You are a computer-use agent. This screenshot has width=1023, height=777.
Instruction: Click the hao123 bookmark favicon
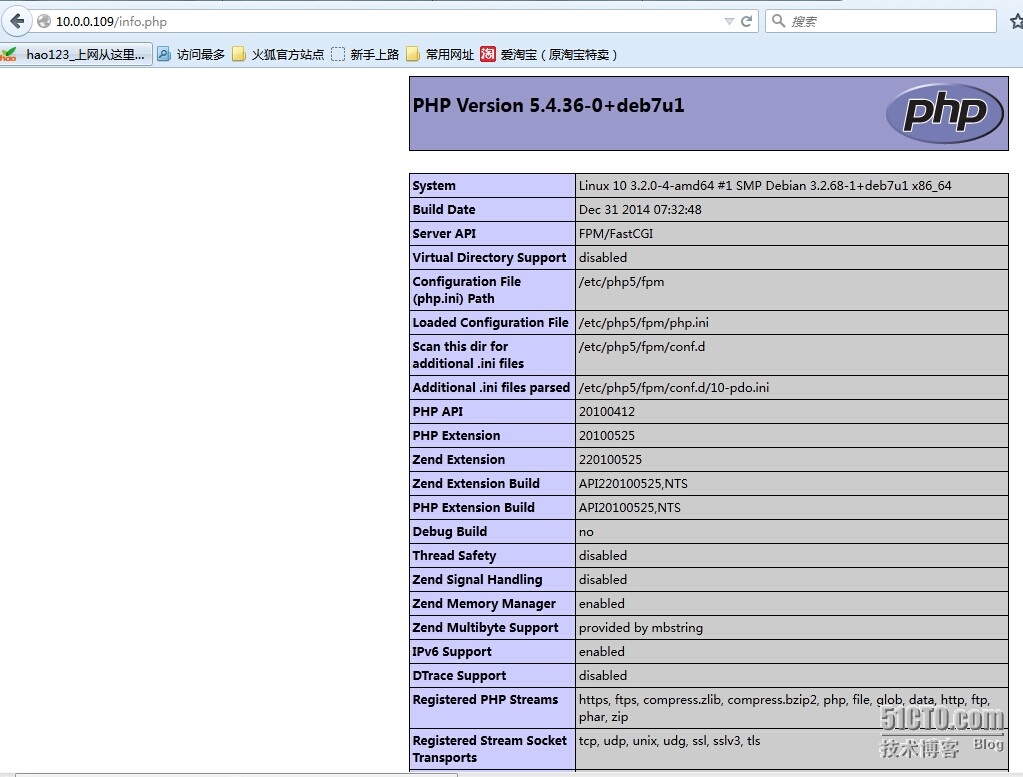[9, 54]
